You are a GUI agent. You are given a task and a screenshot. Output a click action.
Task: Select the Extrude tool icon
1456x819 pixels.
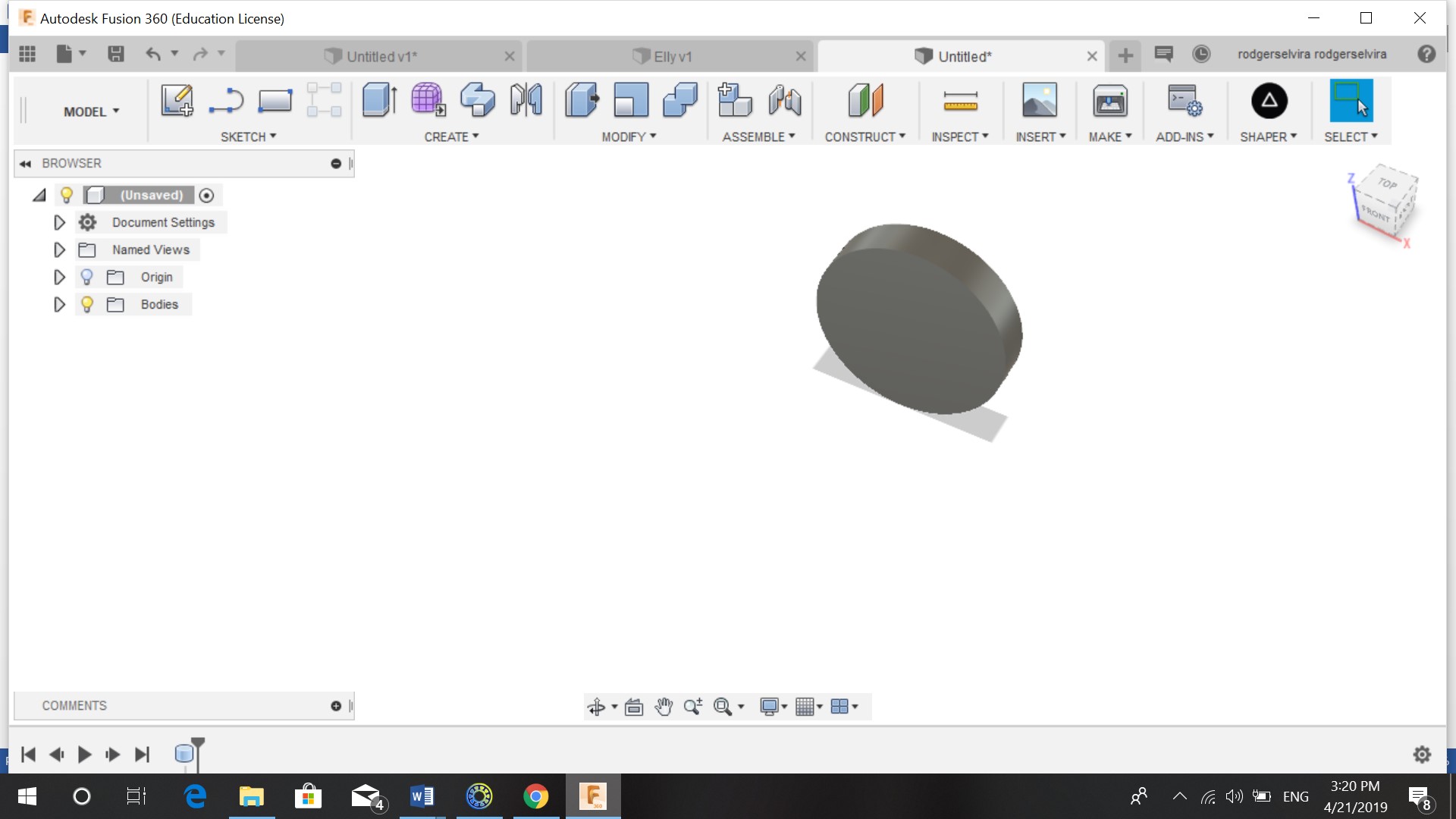pos(379,100)
